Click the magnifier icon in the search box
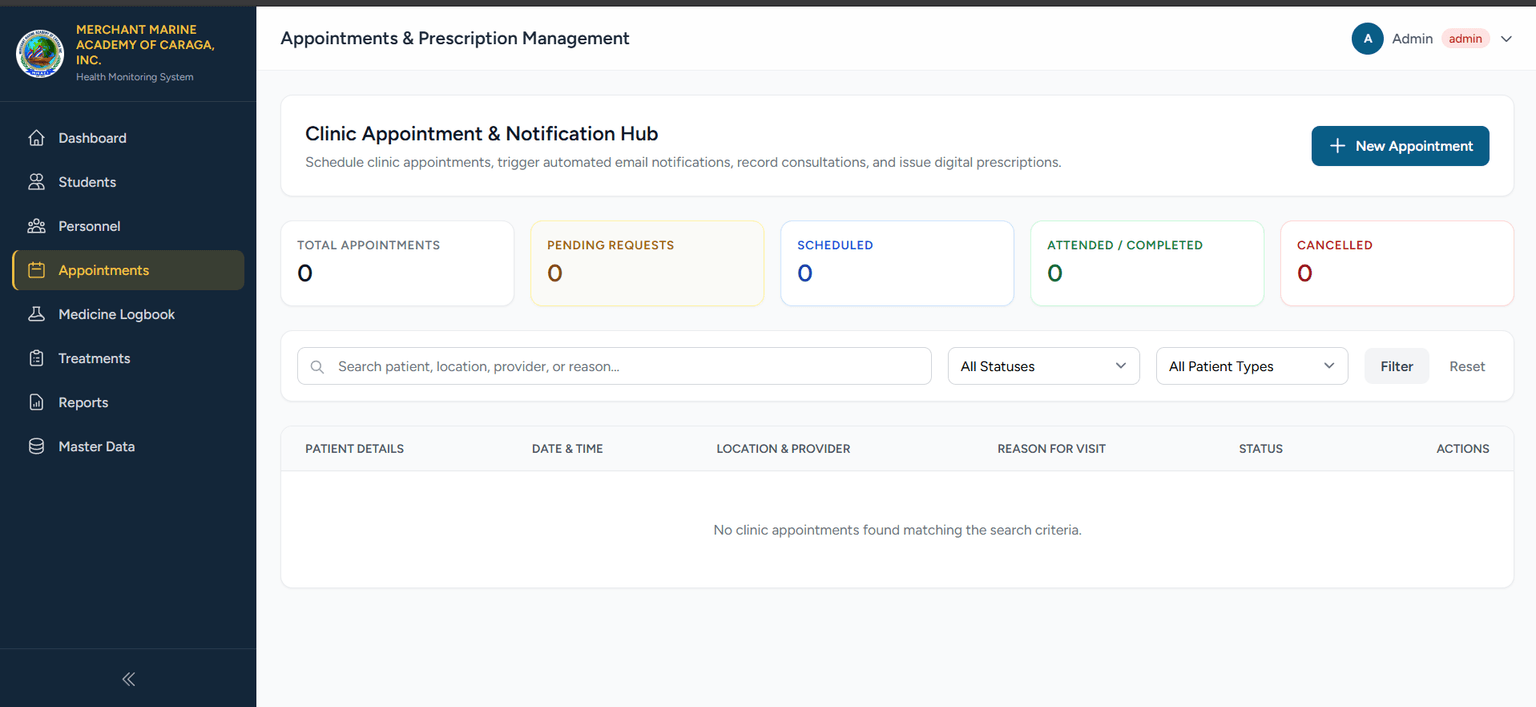 [x=317, y=367]
